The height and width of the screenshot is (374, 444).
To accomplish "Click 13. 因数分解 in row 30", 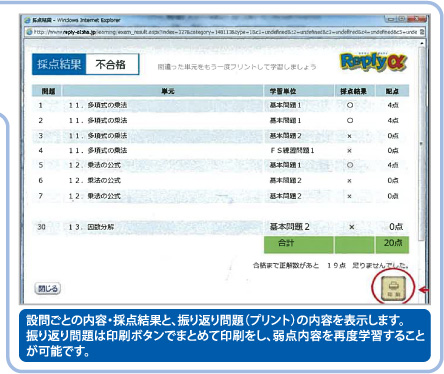I will pos(91,227).
